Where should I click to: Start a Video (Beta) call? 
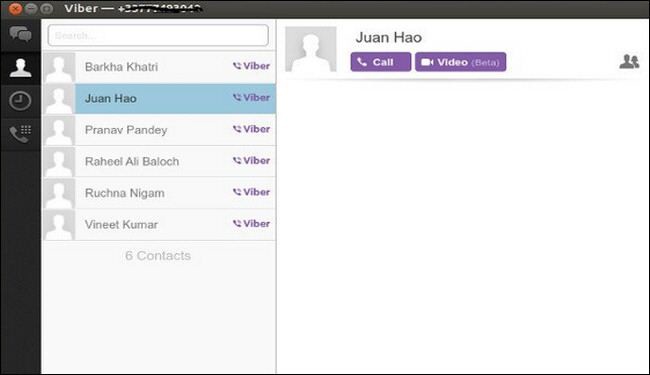coord(461,62)
